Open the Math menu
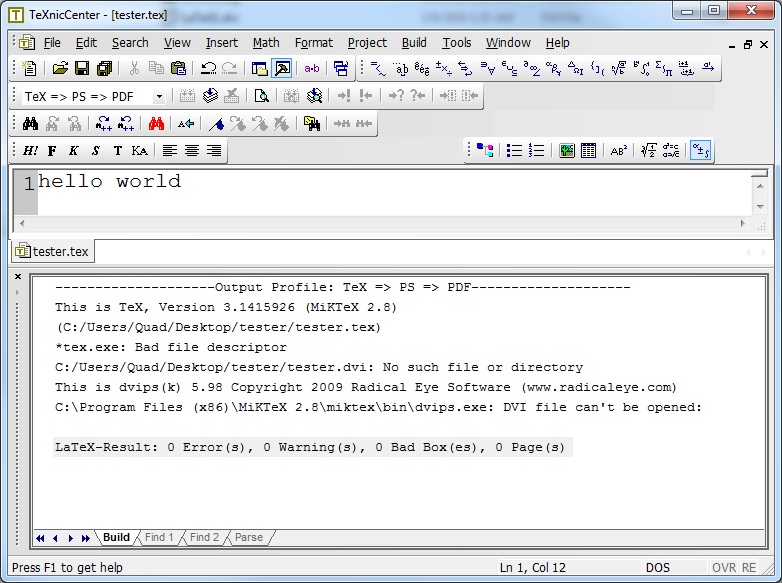 point(266,43)
